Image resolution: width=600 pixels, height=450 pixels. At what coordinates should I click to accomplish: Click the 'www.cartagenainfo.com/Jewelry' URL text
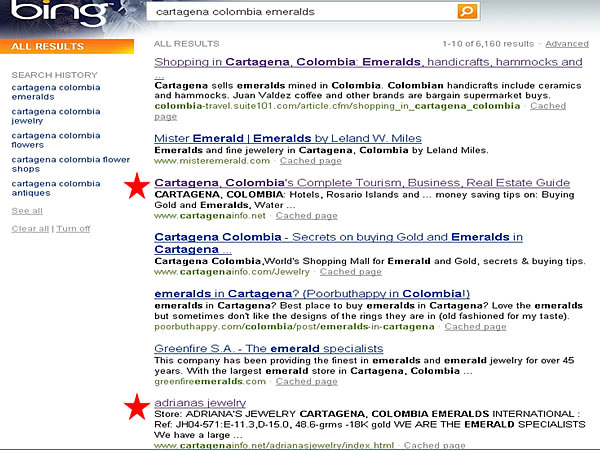pos(232,272)
